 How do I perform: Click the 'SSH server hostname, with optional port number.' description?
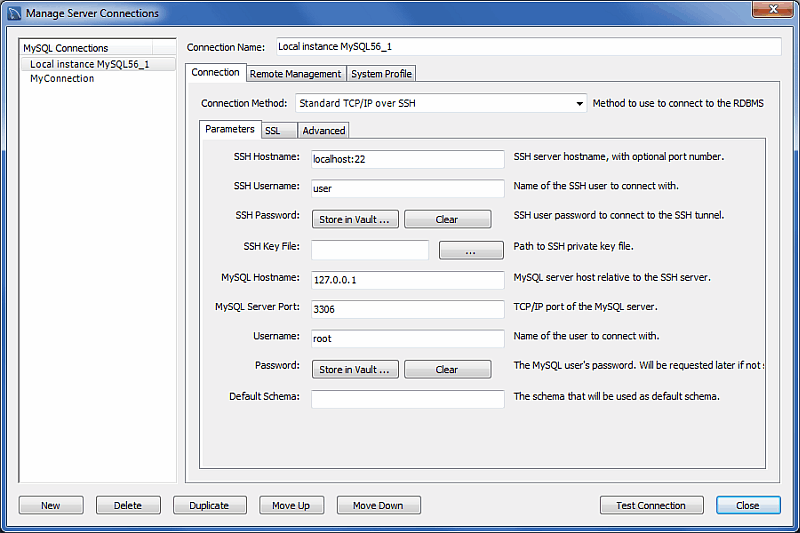click(x=619, y=157)
